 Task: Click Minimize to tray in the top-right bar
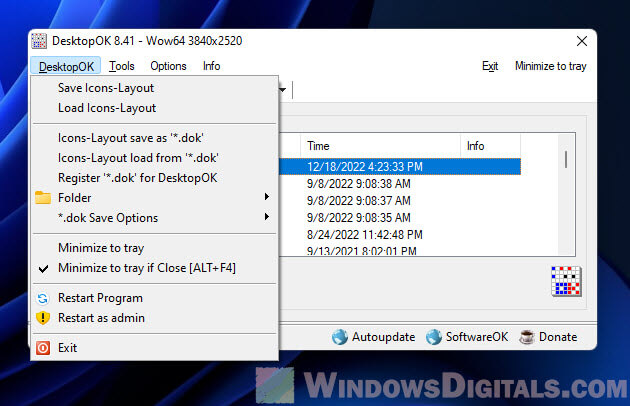[x=550, y=66]
